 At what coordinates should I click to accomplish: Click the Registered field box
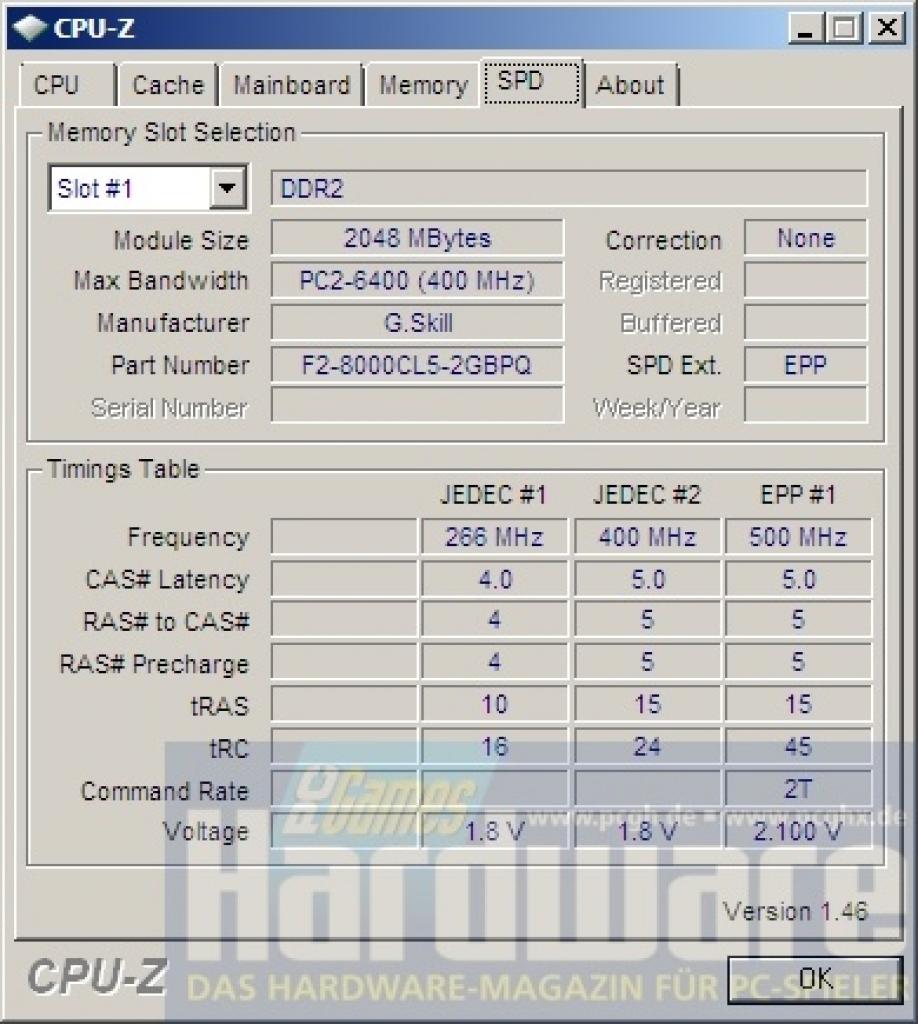coord(806,280)
